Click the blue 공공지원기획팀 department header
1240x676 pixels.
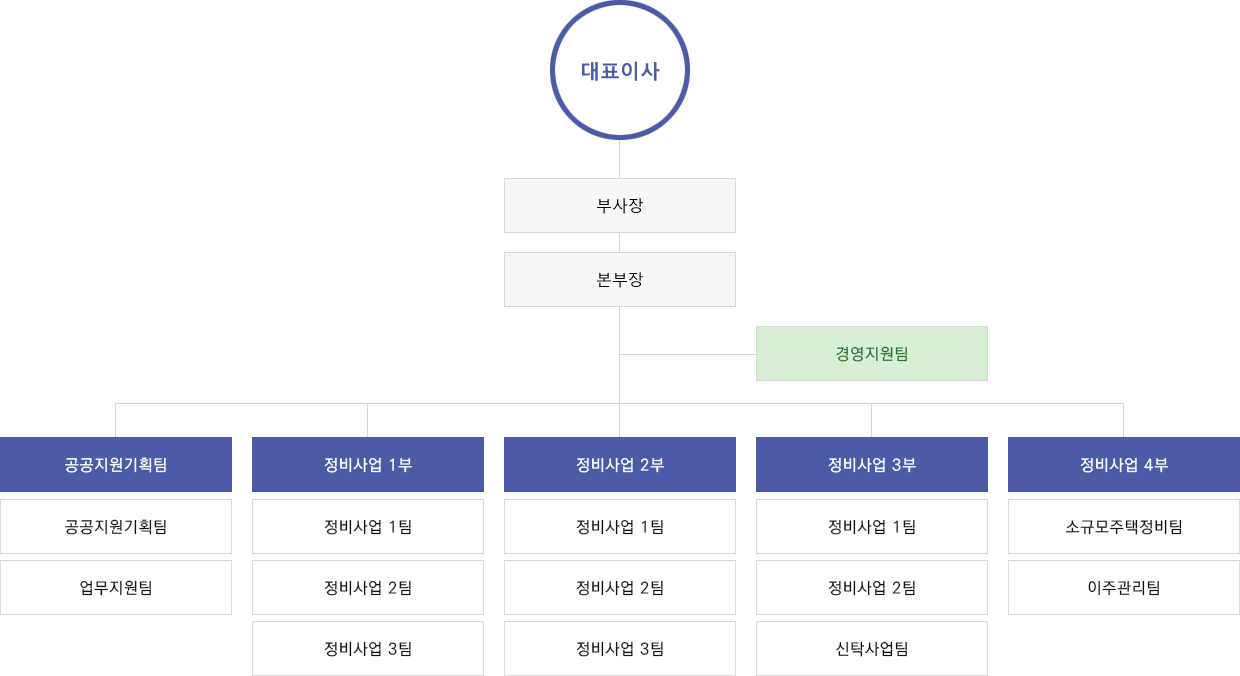[x=116, y=464]
